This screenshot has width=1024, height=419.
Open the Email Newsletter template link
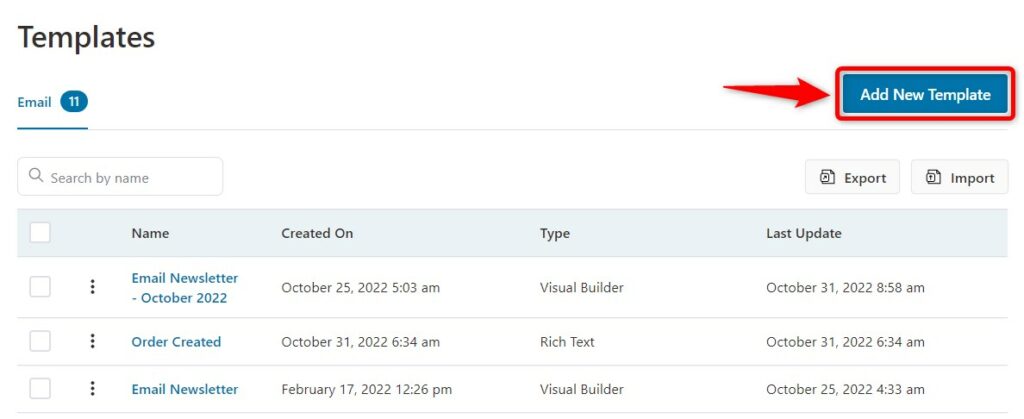[185, 389]
